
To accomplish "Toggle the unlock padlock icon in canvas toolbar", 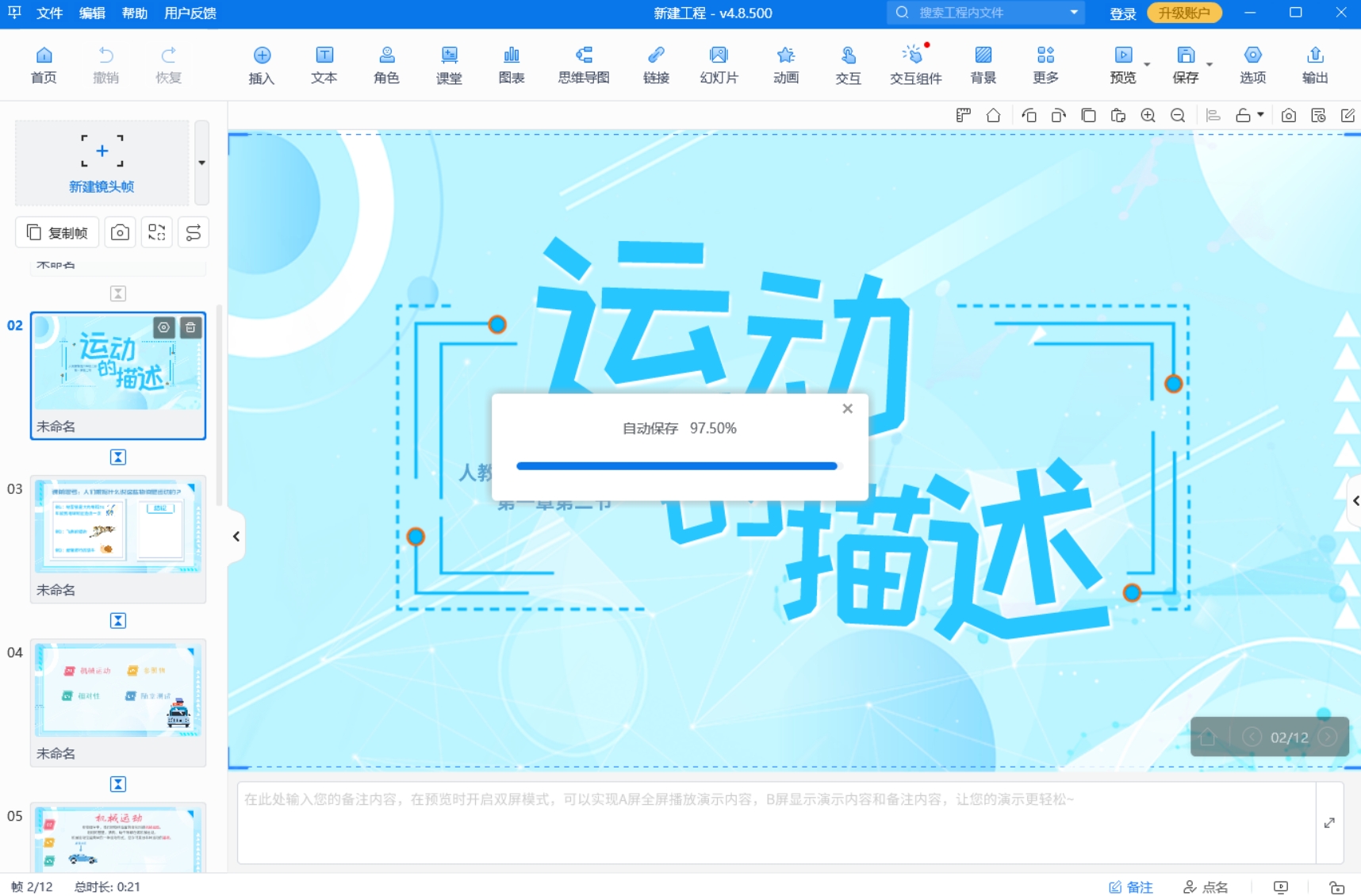I will pos(1243,115).
